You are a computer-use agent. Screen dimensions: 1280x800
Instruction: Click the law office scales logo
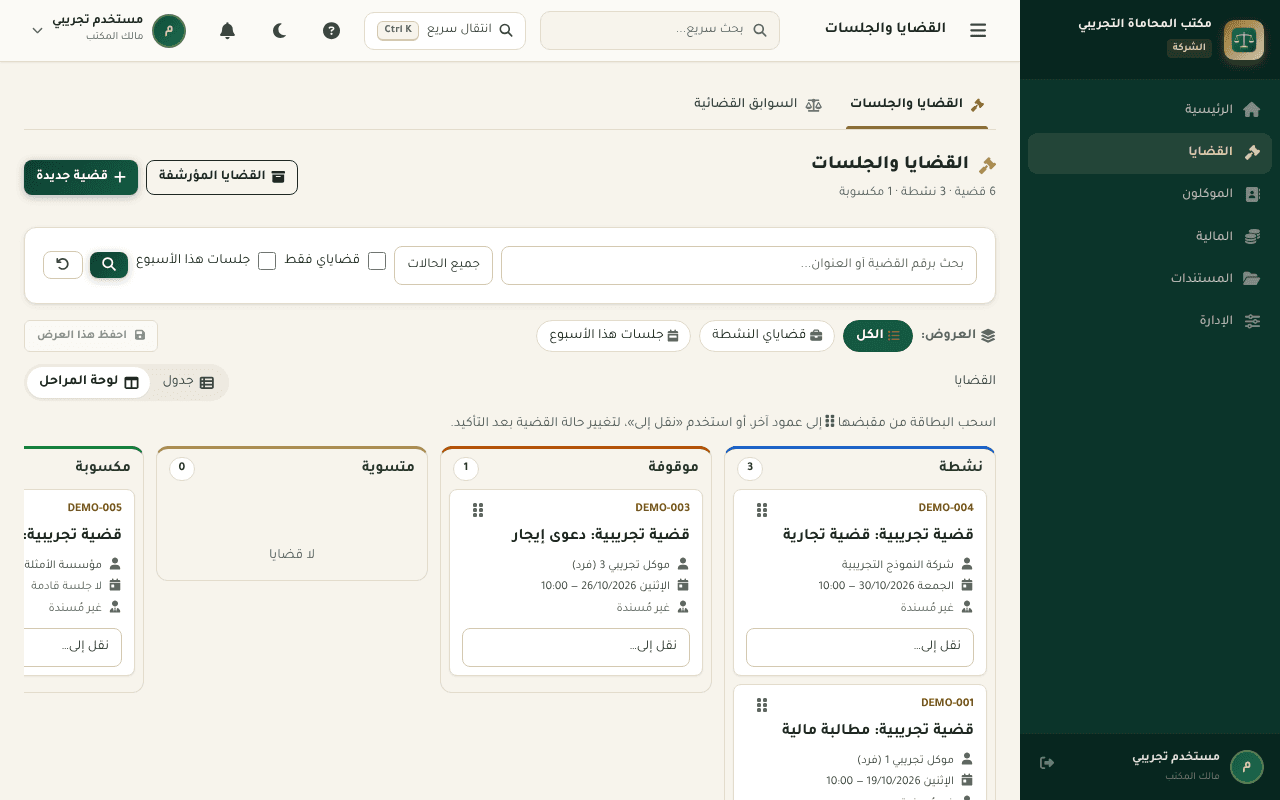(x=1244, y=40)
